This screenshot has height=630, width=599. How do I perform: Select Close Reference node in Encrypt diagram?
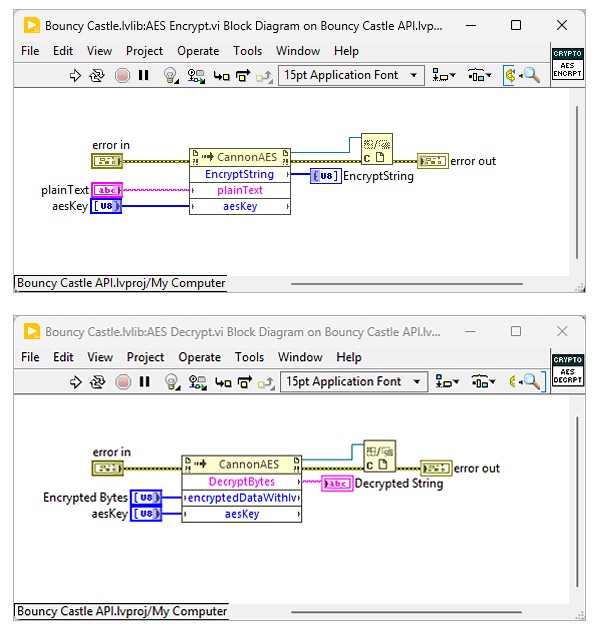coord(377,149)
